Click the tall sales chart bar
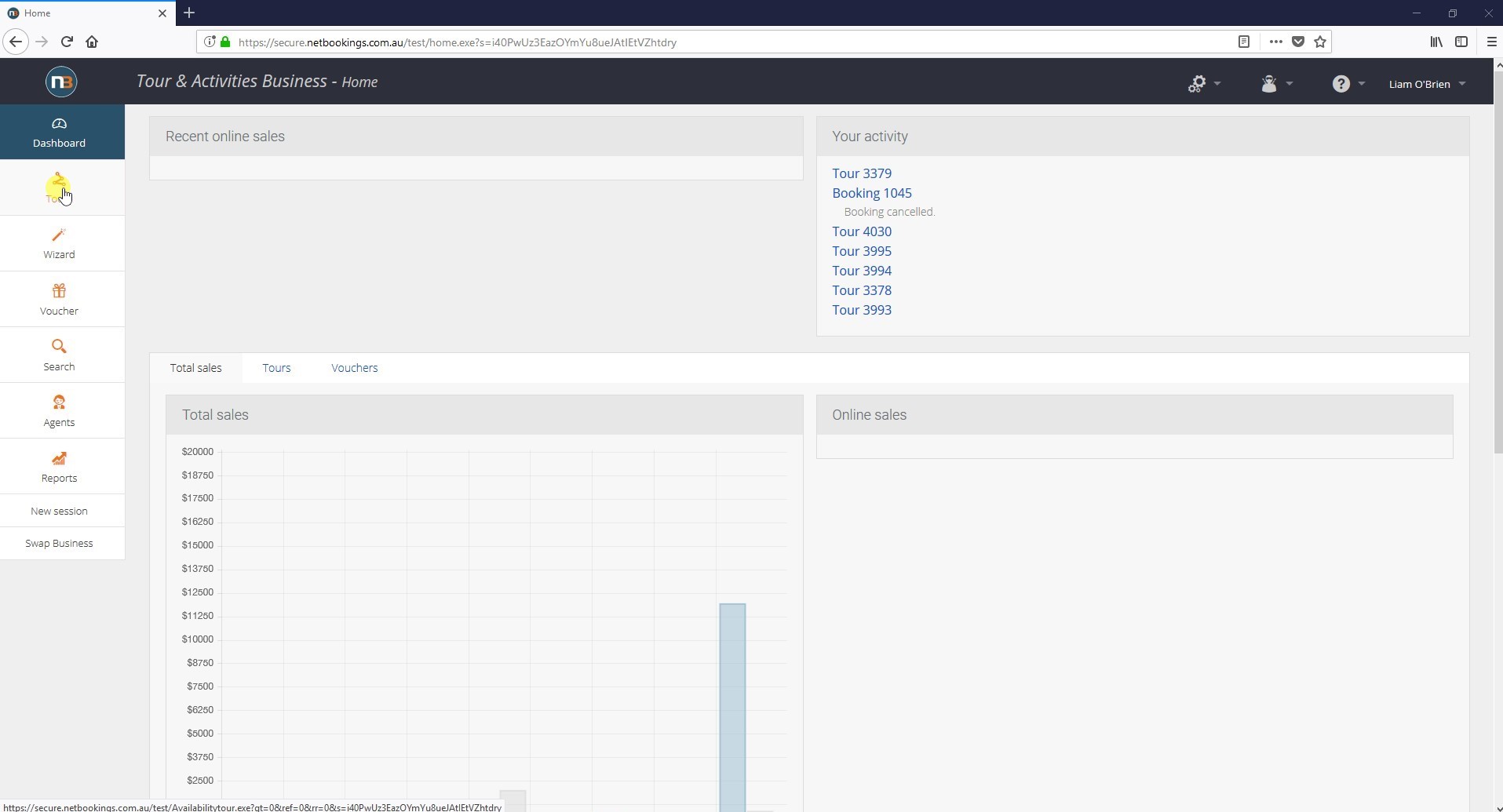The width and height of the screenshot is (1503, 812). point(732,707)
